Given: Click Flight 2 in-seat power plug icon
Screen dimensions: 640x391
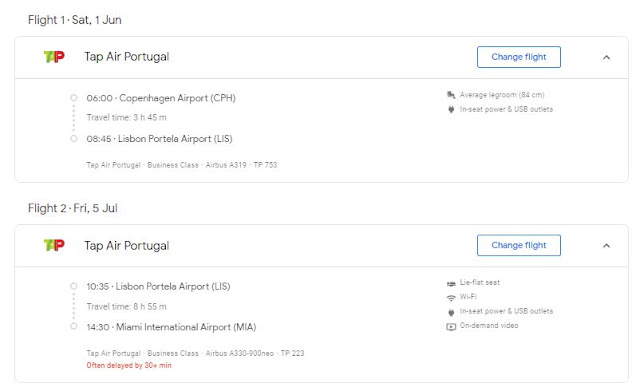Looking at the screenshot, I should click(451, 312).
